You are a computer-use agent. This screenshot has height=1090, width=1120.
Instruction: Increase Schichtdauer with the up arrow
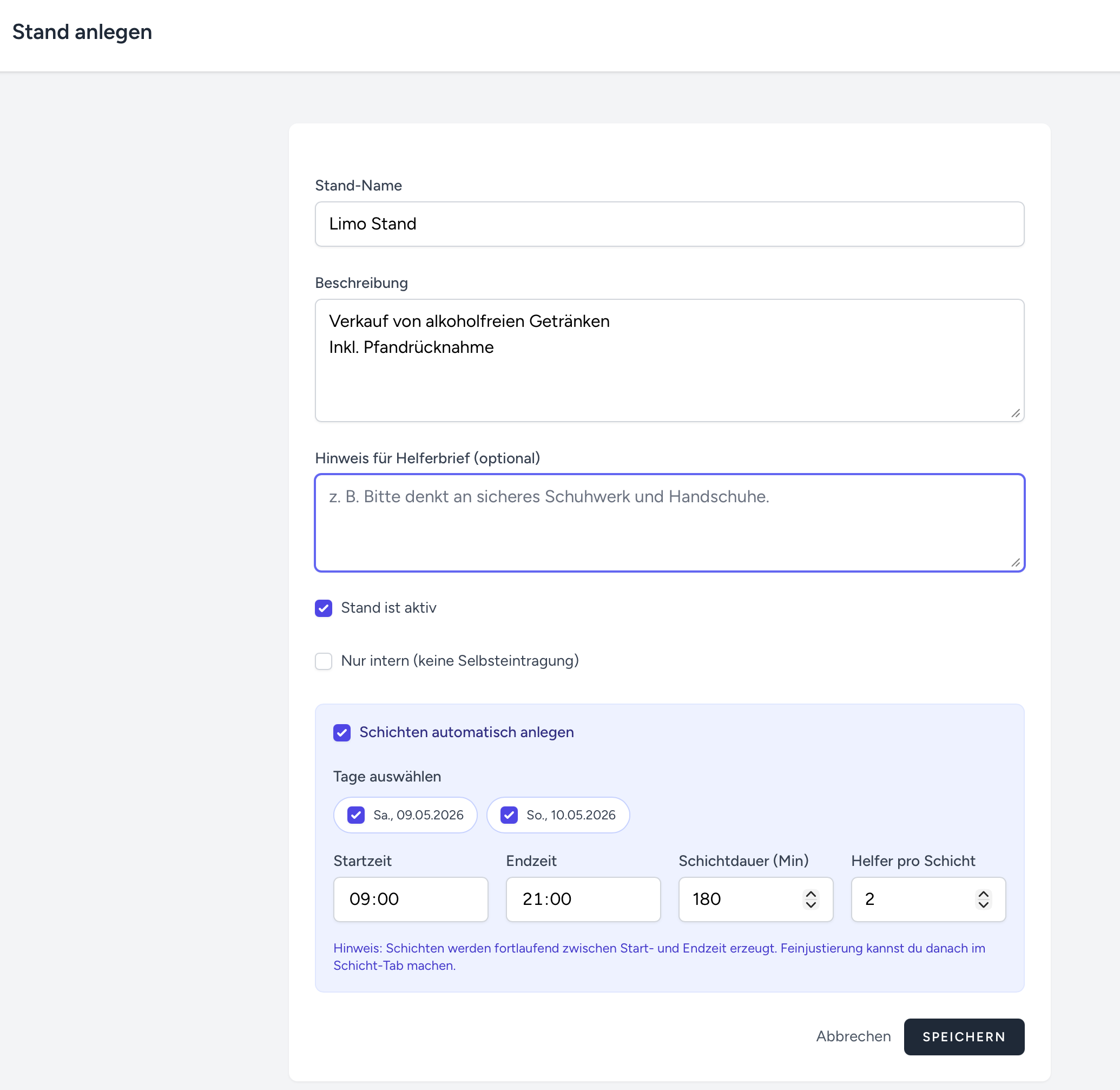(x=811, y=894)
